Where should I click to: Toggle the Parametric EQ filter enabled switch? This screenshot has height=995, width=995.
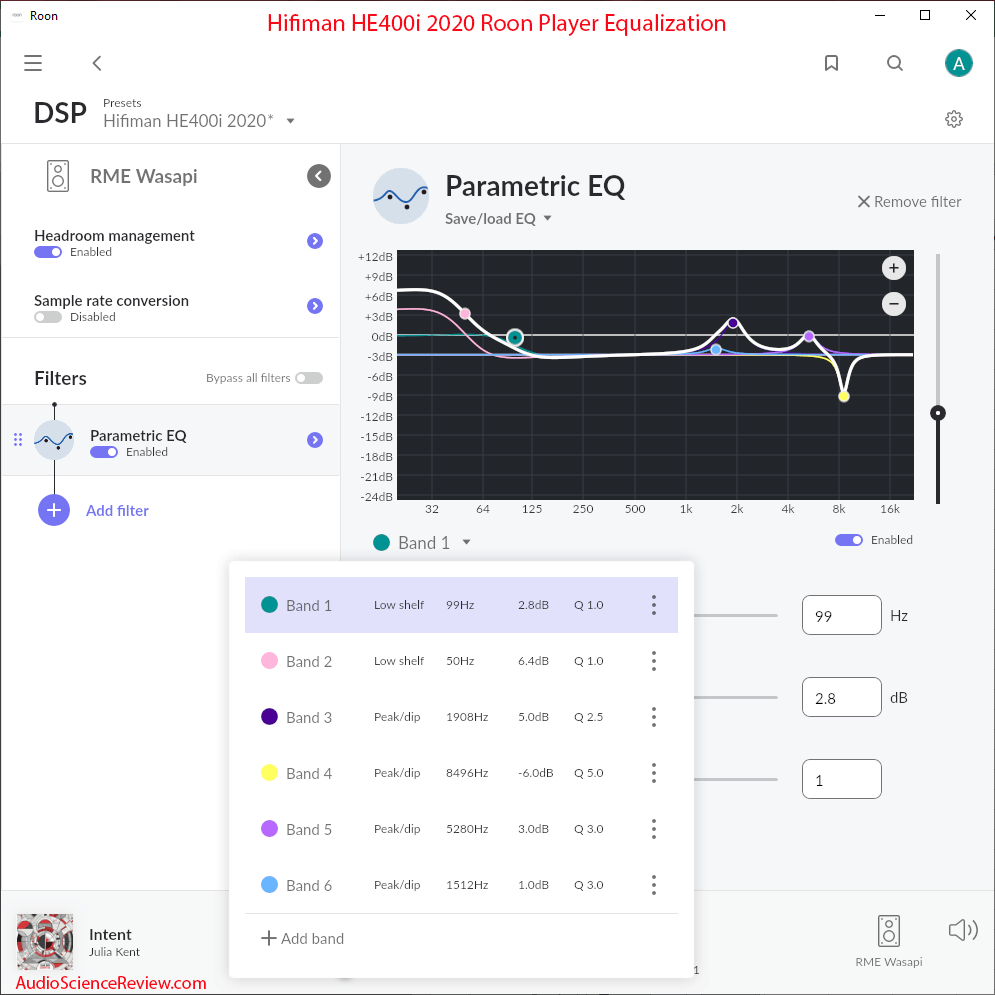pyautogui.click(x=103, y=452)
